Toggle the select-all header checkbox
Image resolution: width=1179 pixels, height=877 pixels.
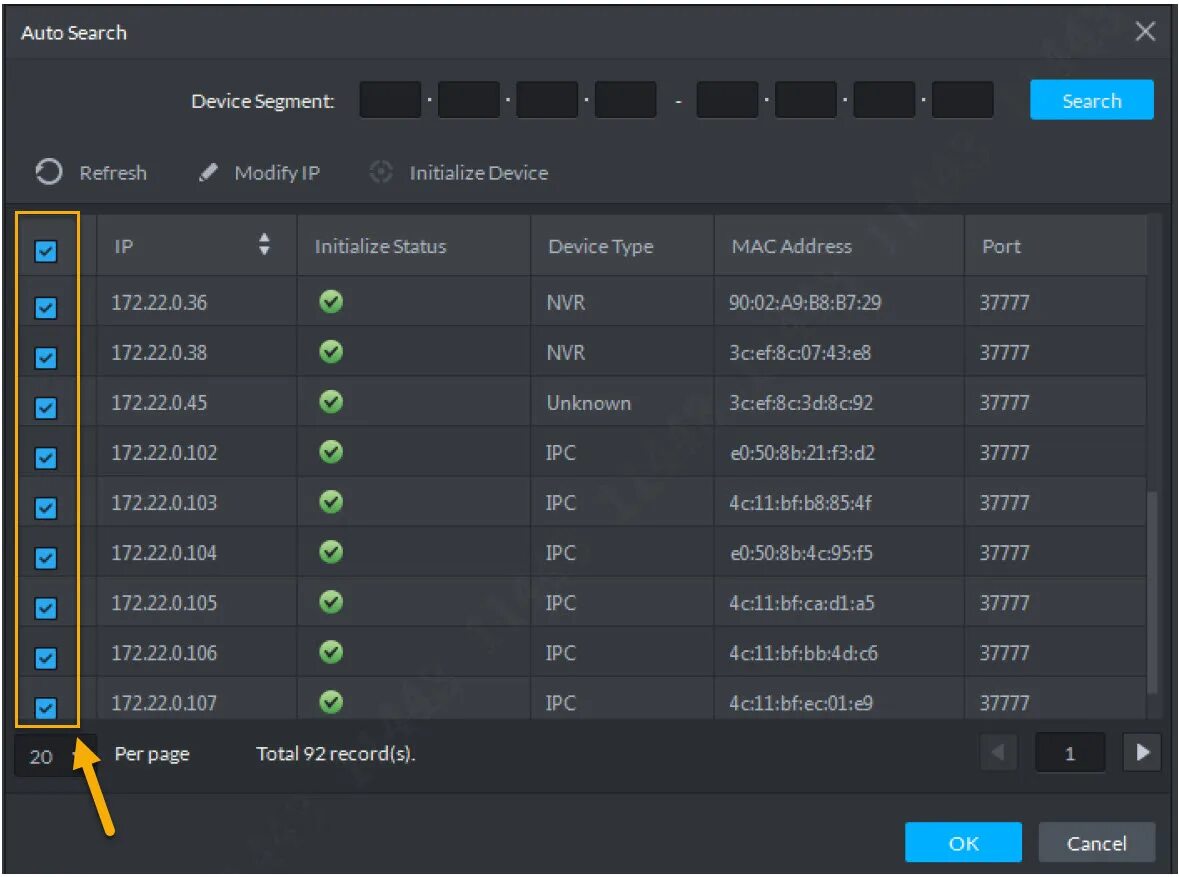(x=46, y=251)
